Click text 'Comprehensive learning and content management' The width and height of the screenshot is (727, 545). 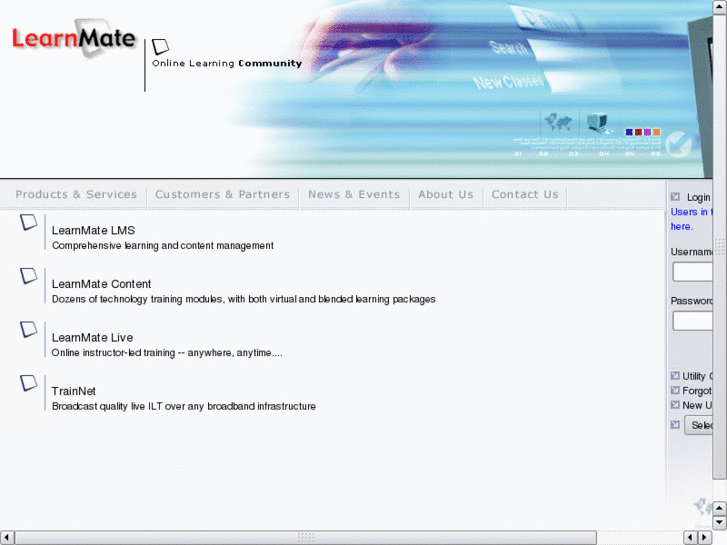[163, 245]
